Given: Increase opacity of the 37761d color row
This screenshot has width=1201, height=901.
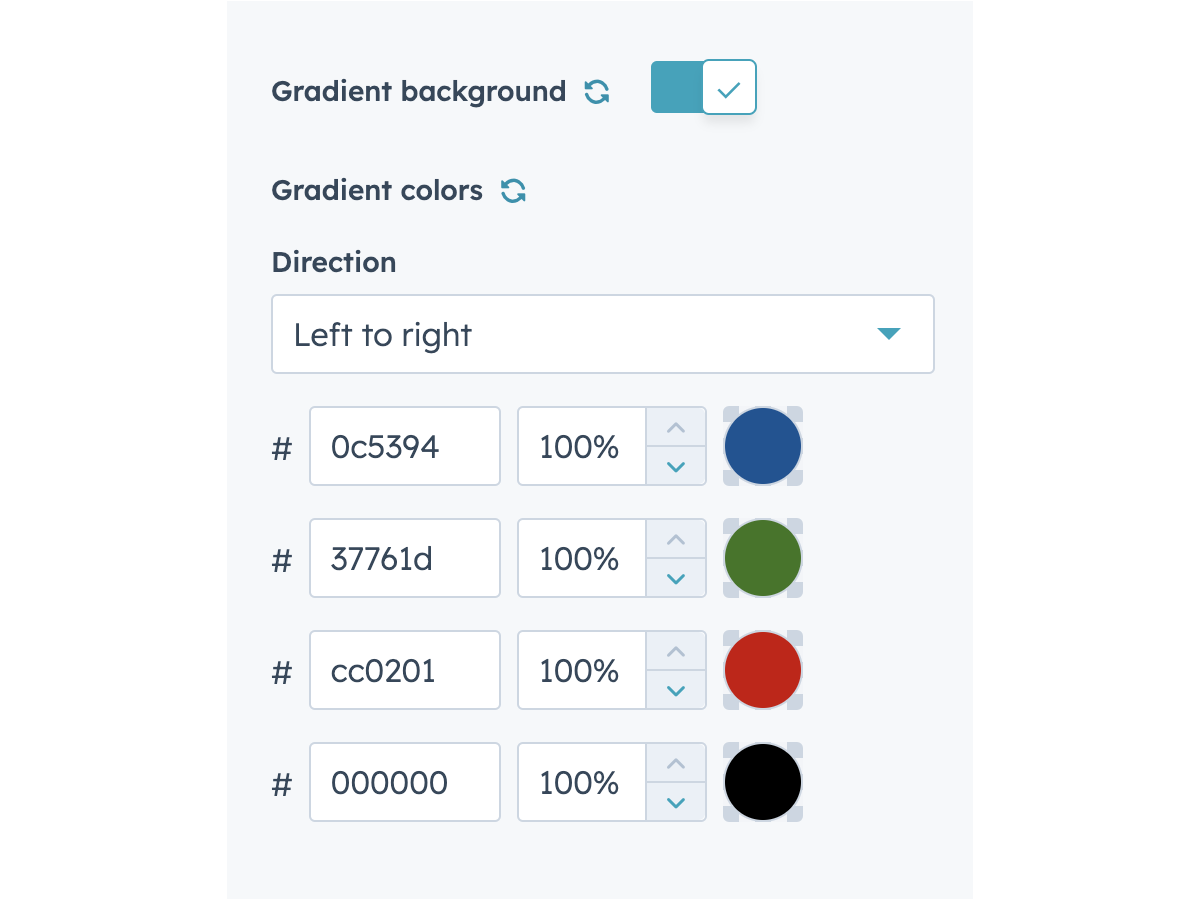Looking at the screenshot, I should (x=676, y=539).
